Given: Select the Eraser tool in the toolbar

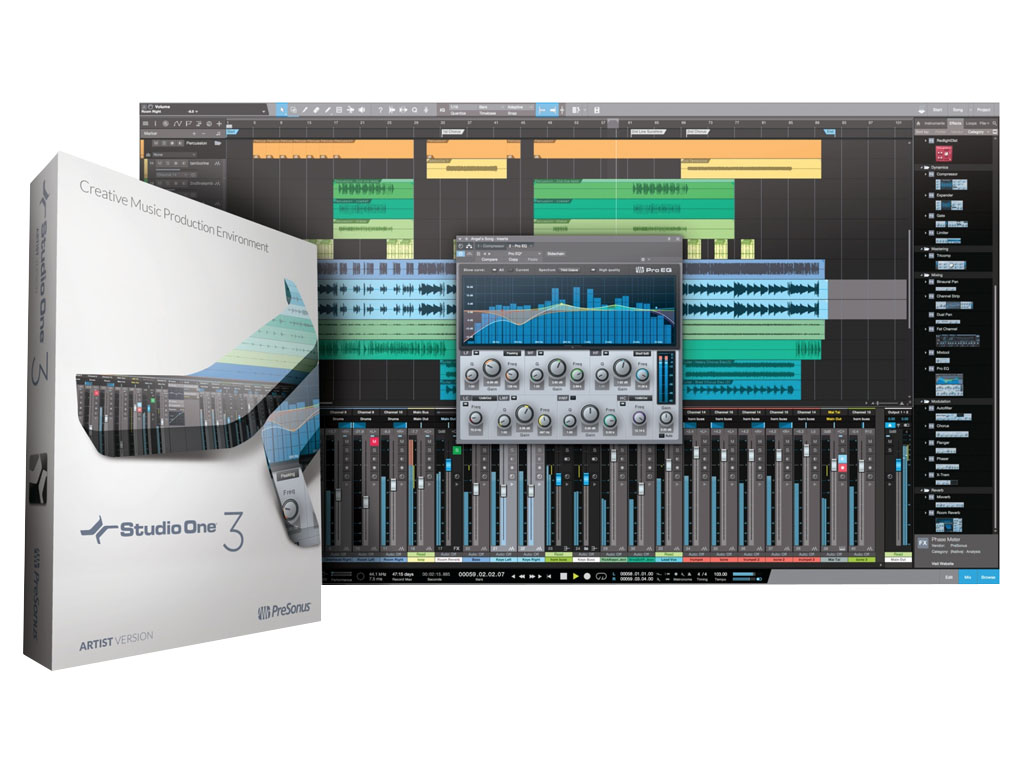Looking at the screenshot, I should [x=317, y=109].
